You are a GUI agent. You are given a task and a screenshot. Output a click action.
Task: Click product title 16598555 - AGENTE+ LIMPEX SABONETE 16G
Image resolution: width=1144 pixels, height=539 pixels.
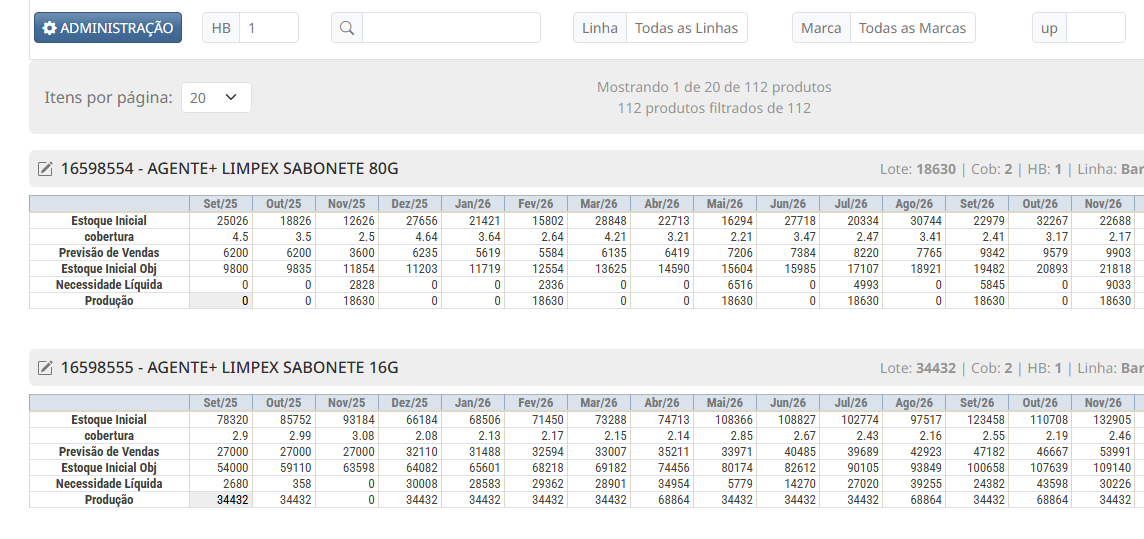[x=229, y=368]
